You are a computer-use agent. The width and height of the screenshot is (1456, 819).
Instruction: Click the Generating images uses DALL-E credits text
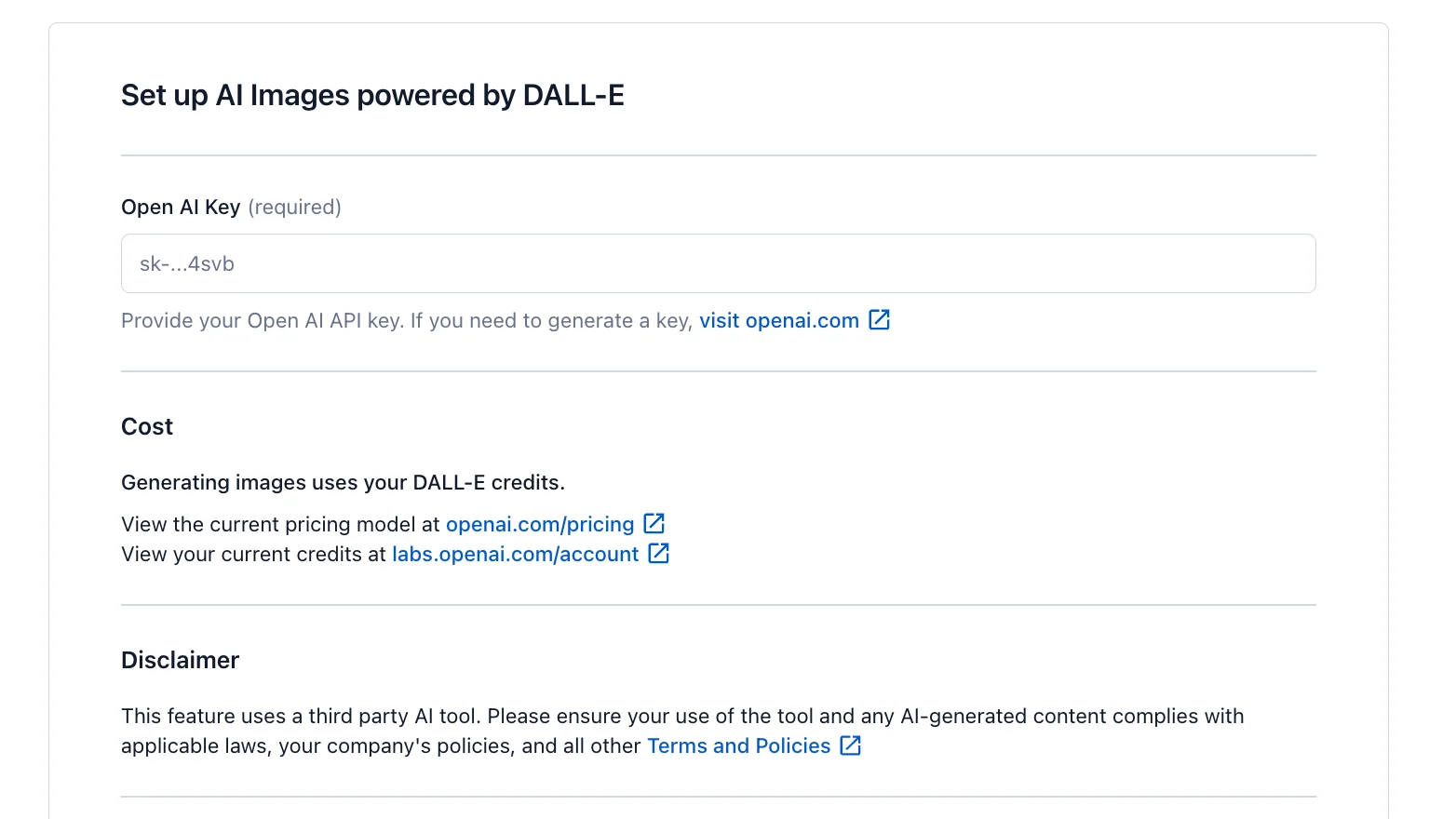(x=343, y=482)
